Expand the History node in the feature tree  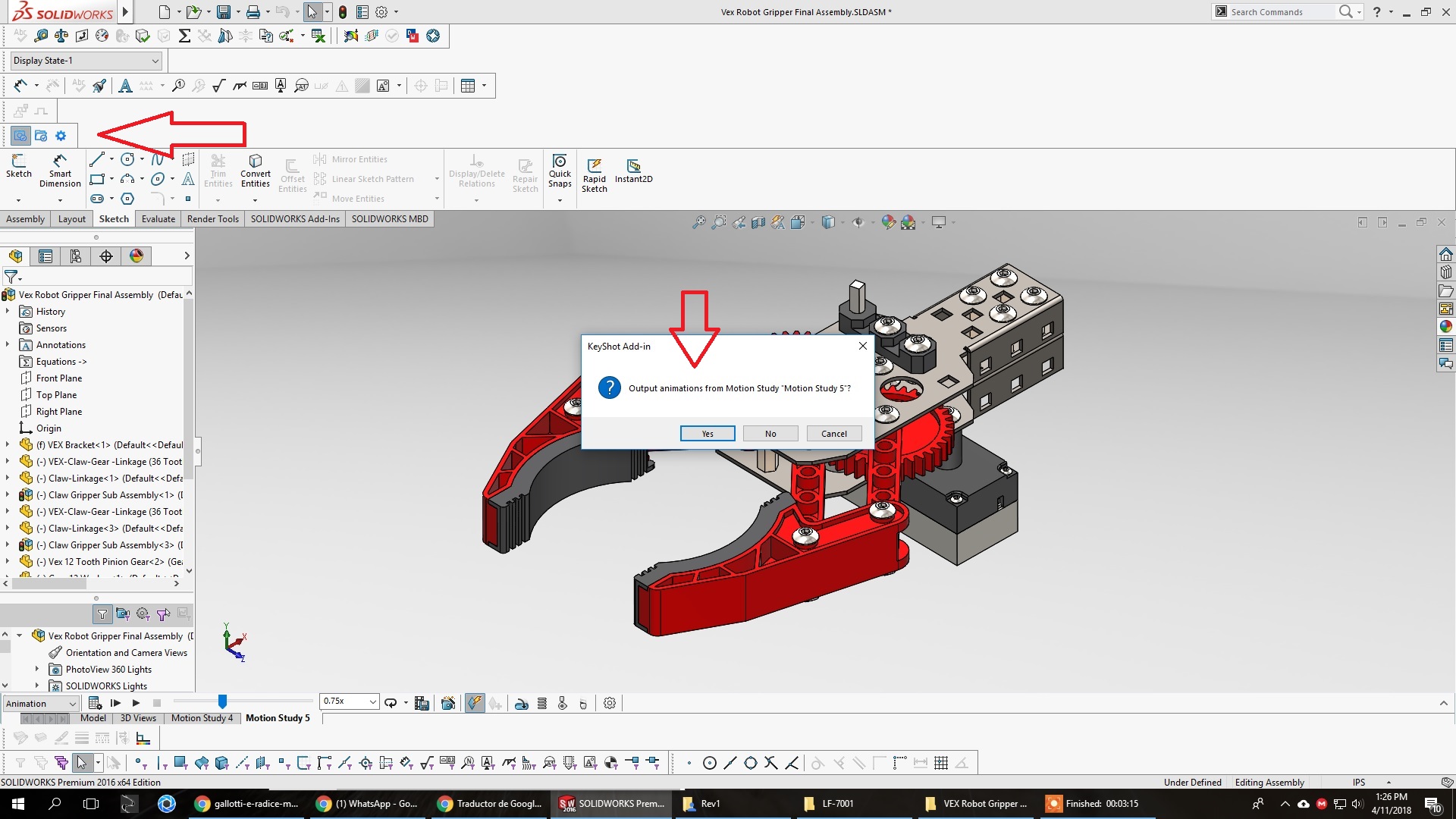click(x=9, y=311)
